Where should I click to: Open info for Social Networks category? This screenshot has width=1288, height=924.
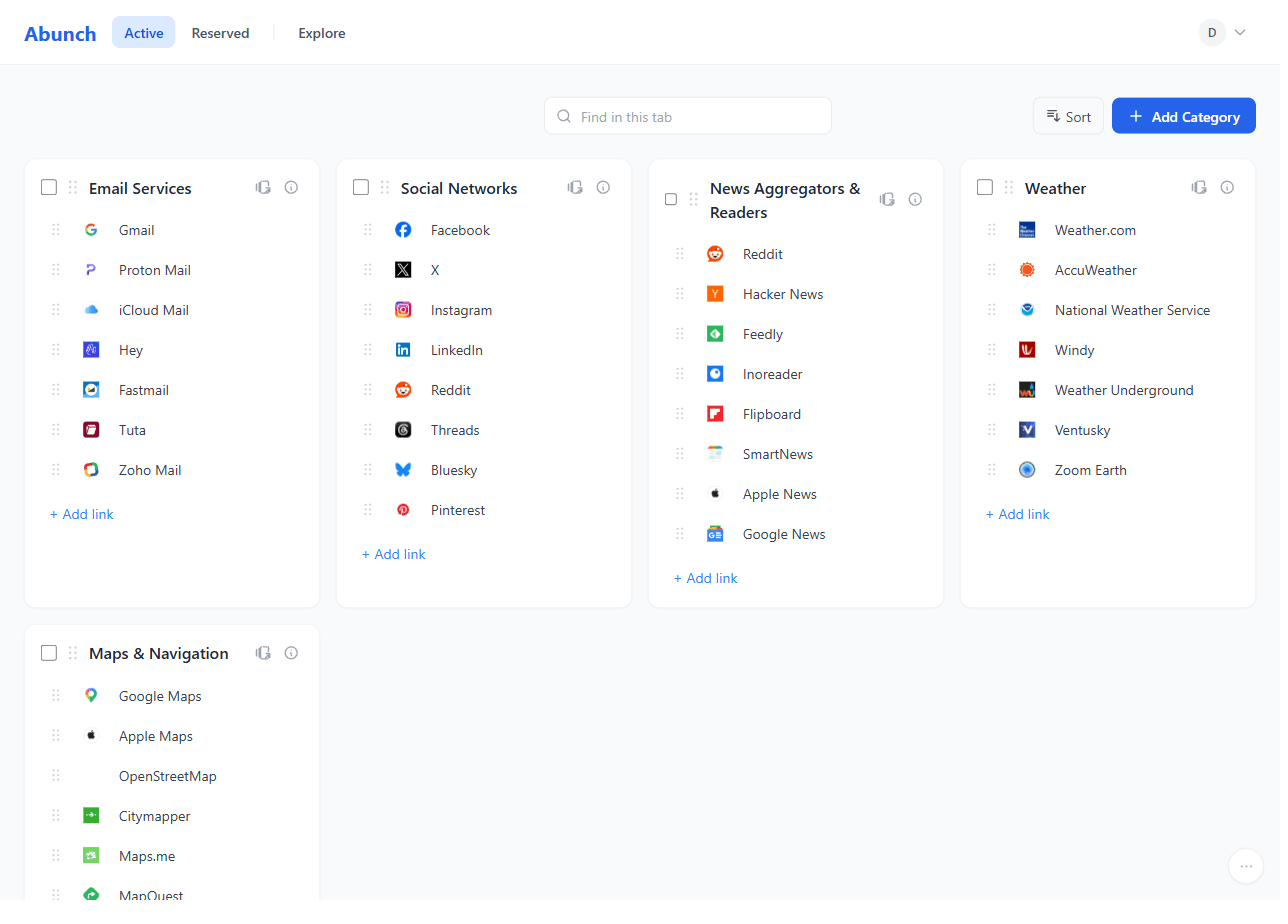click(603, 187)
